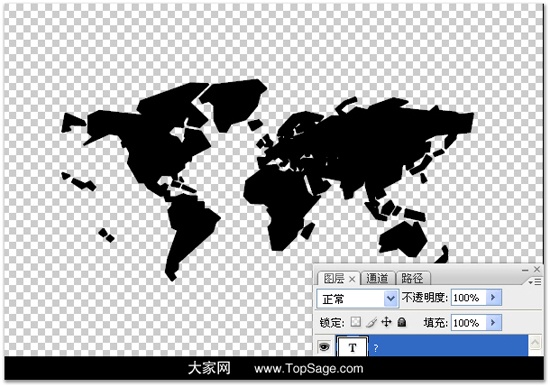The image size is (550, 387).
Task: Open the 填充 fill slider arrow
Action: pos(494,322)
